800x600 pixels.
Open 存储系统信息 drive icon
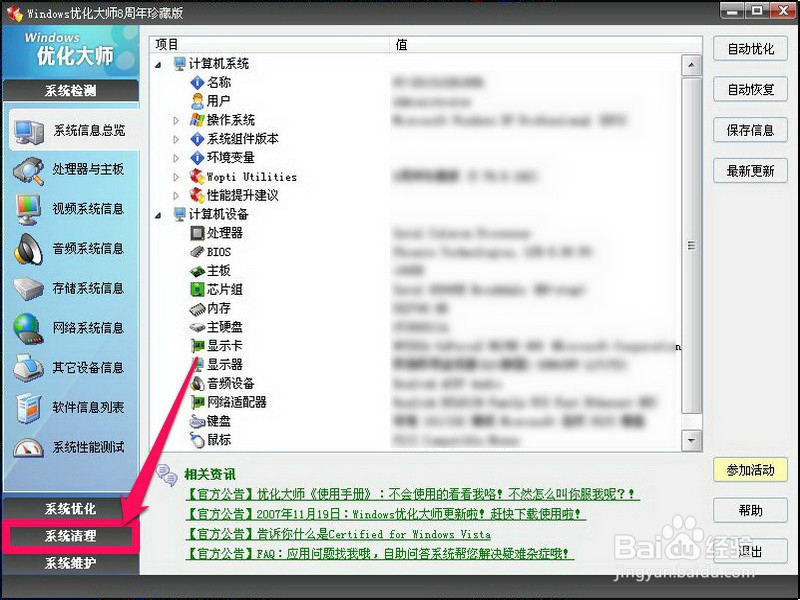[x=29, y=289]
